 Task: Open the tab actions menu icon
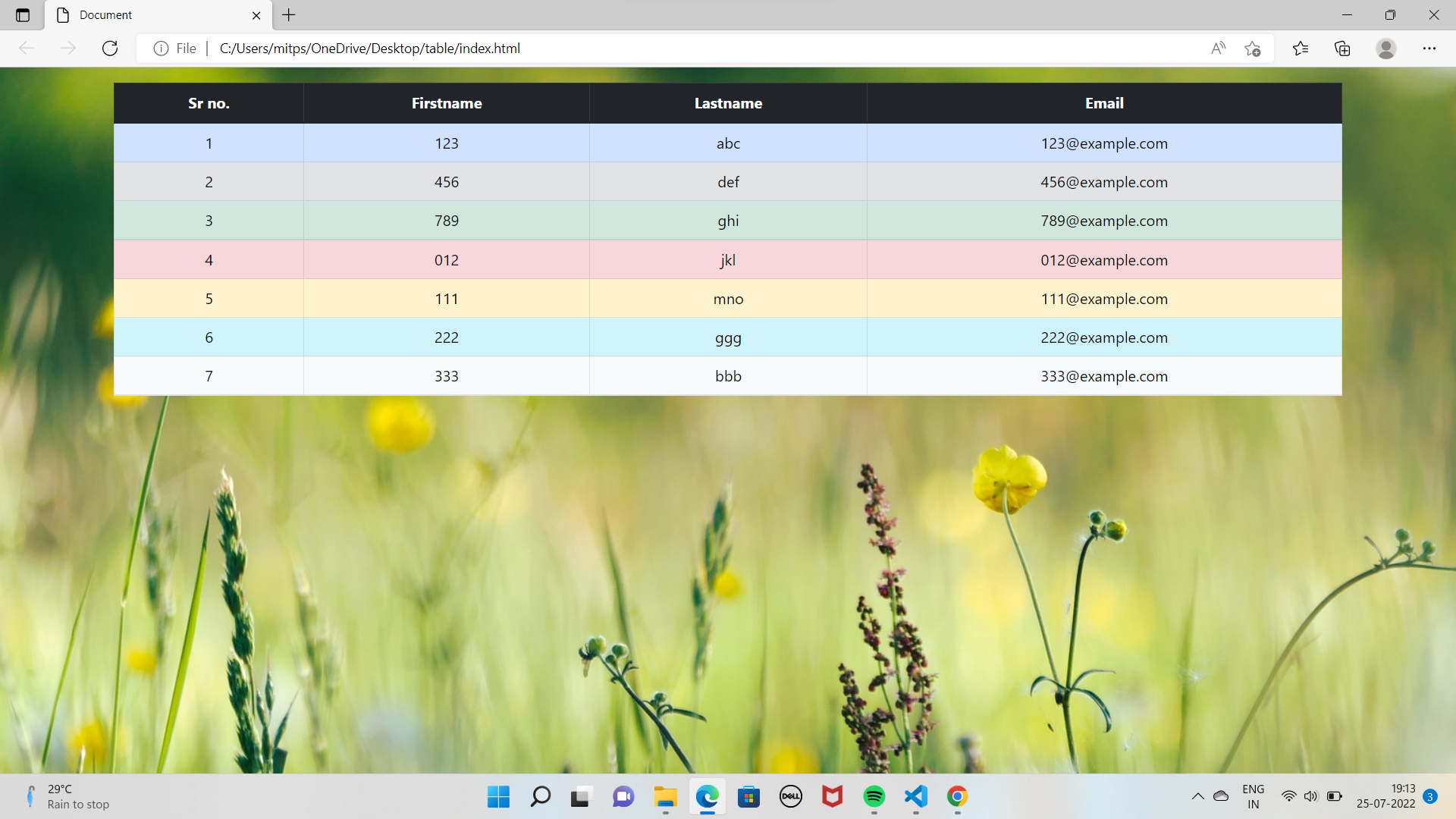(23, 15)
